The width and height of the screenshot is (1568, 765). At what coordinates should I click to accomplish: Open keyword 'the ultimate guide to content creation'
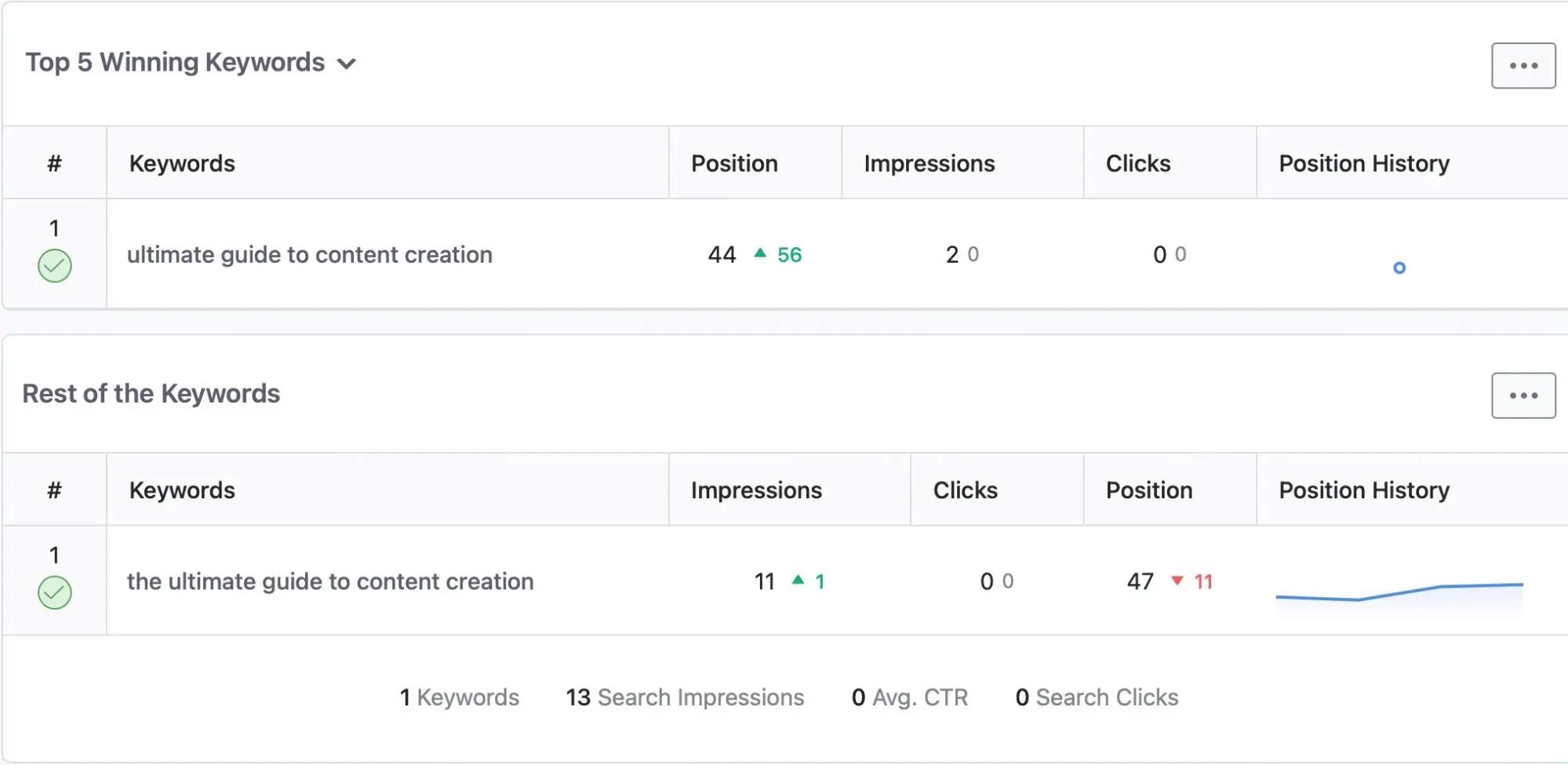[x=330, y=581]
